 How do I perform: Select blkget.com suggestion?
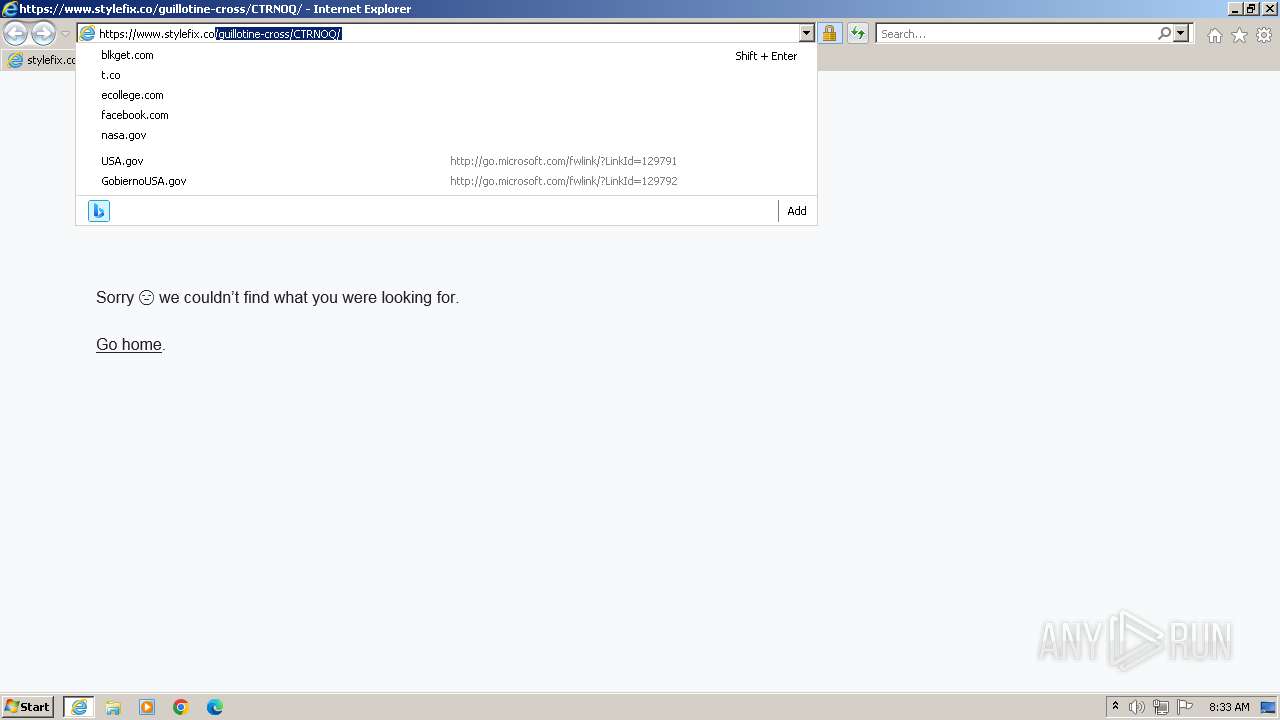pyautogui.click(x=446, y=55)
